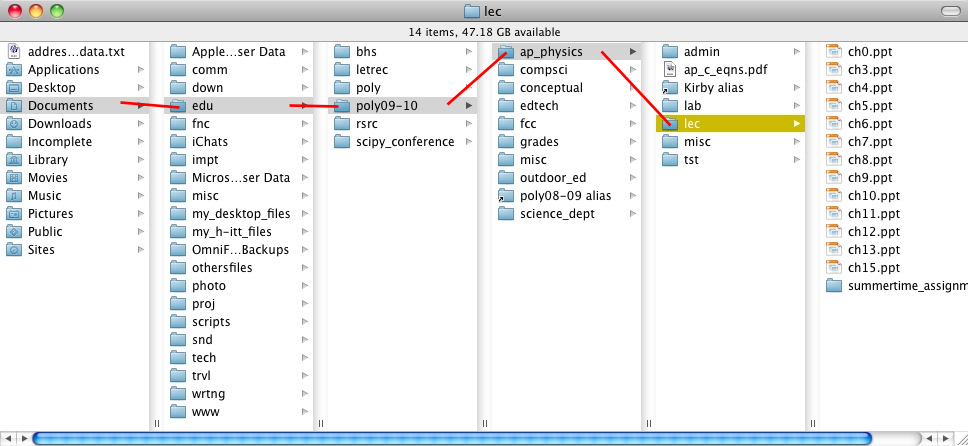The width and height of the screenshot is (968, 446).
Task: Select the iChats folder name
Action: (209, 141)
